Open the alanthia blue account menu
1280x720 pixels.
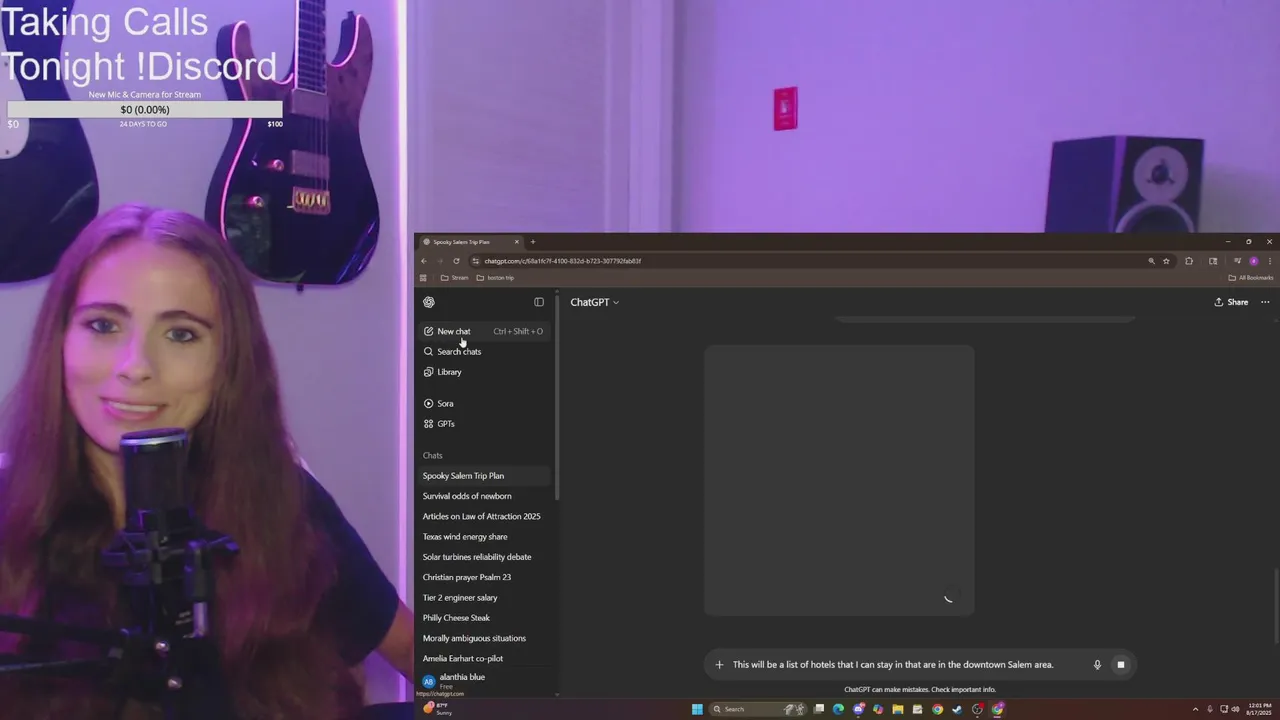pos(484,681)
